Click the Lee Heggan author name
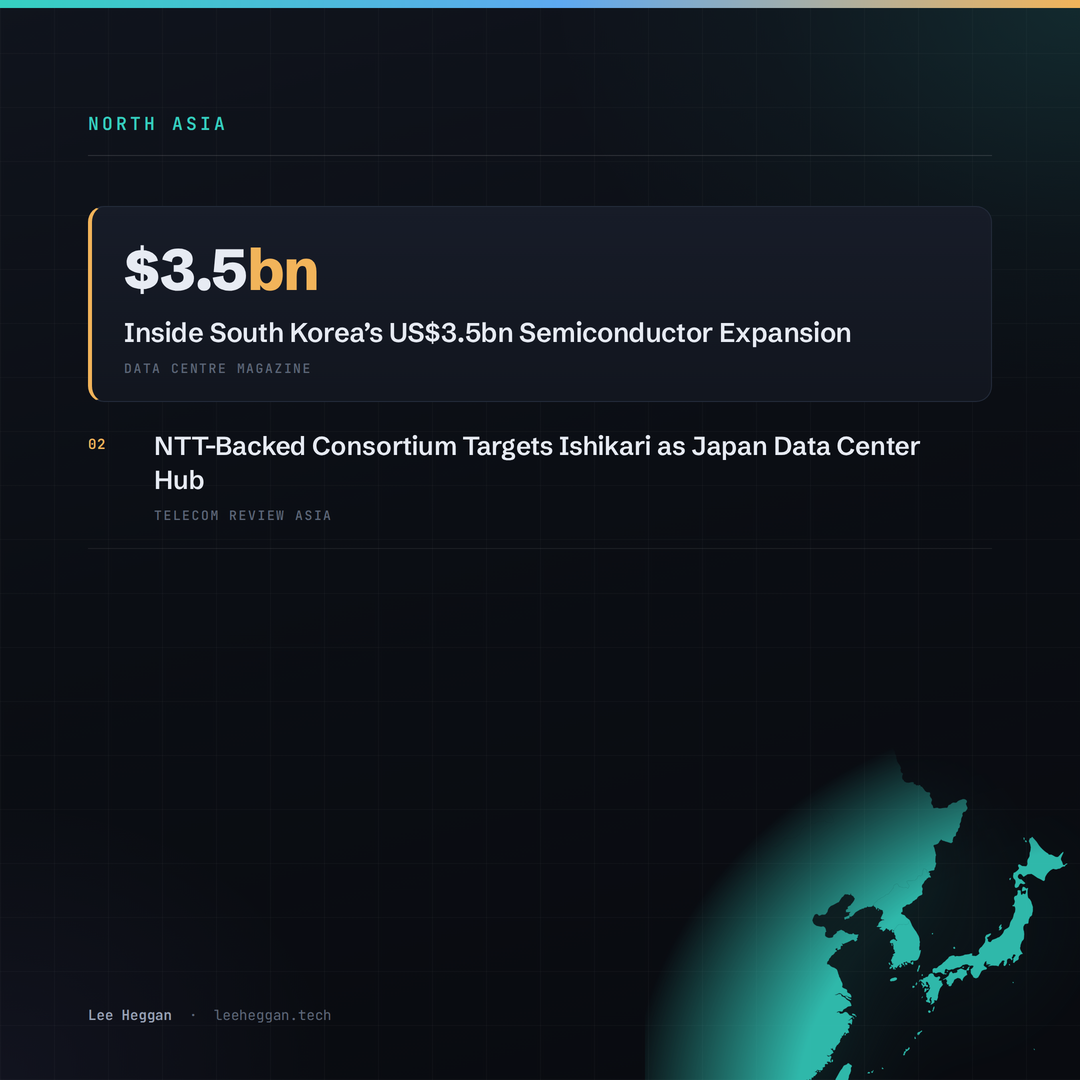1080x1080 pixels. coord(129,1015)
